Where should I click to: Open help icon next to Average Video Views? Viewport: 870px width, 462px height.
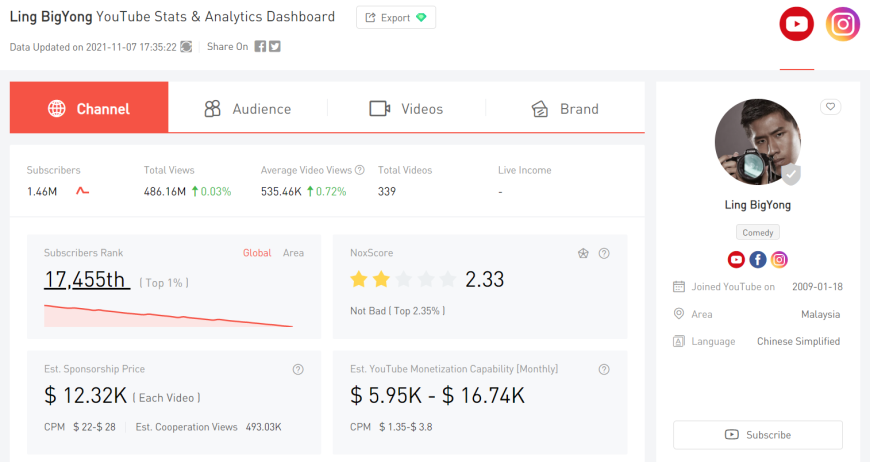tap(360, 170)
